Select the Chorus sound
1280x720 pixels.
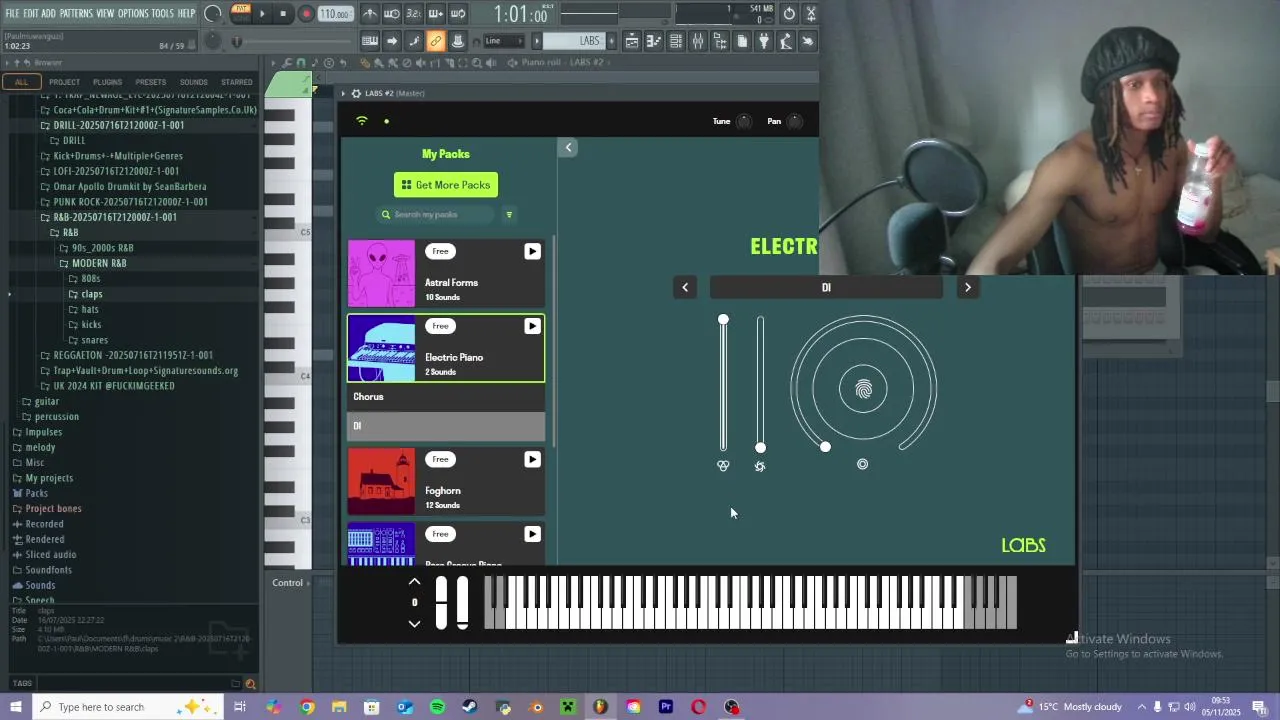coord(446,397)
